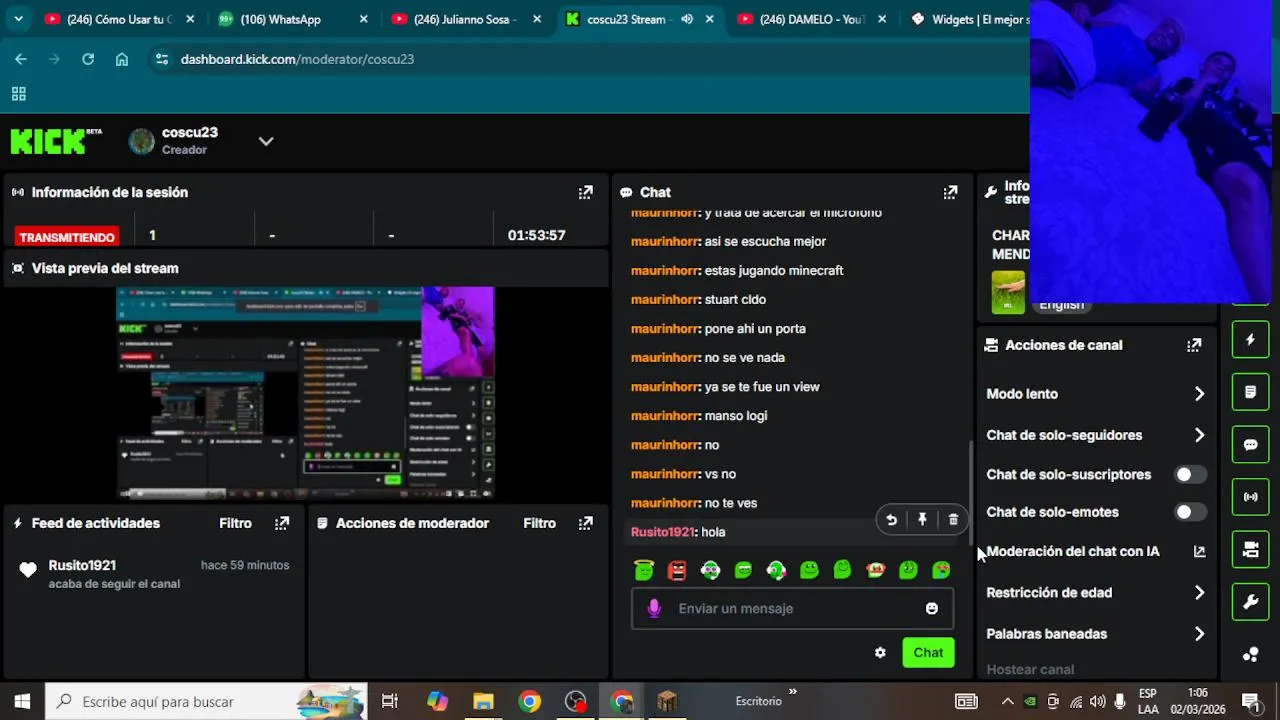Expand Palabras baneadas options

pos(1199,634)
